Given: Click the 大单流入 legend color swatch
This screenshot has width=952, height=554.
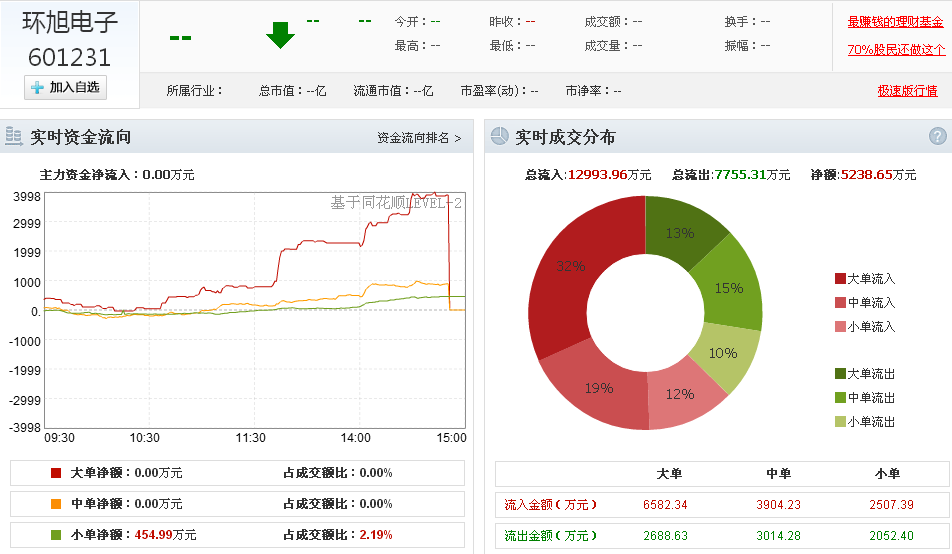Looking at the screenshot, I should tap(840, 279).
